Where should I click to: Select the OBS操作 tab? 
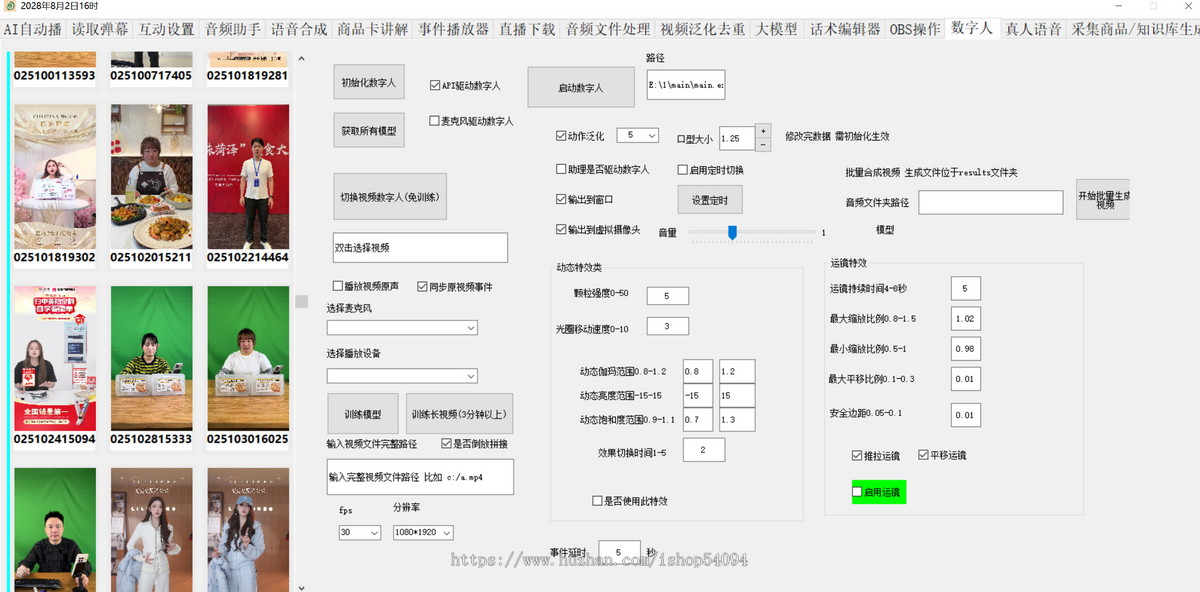coord(915,29)
